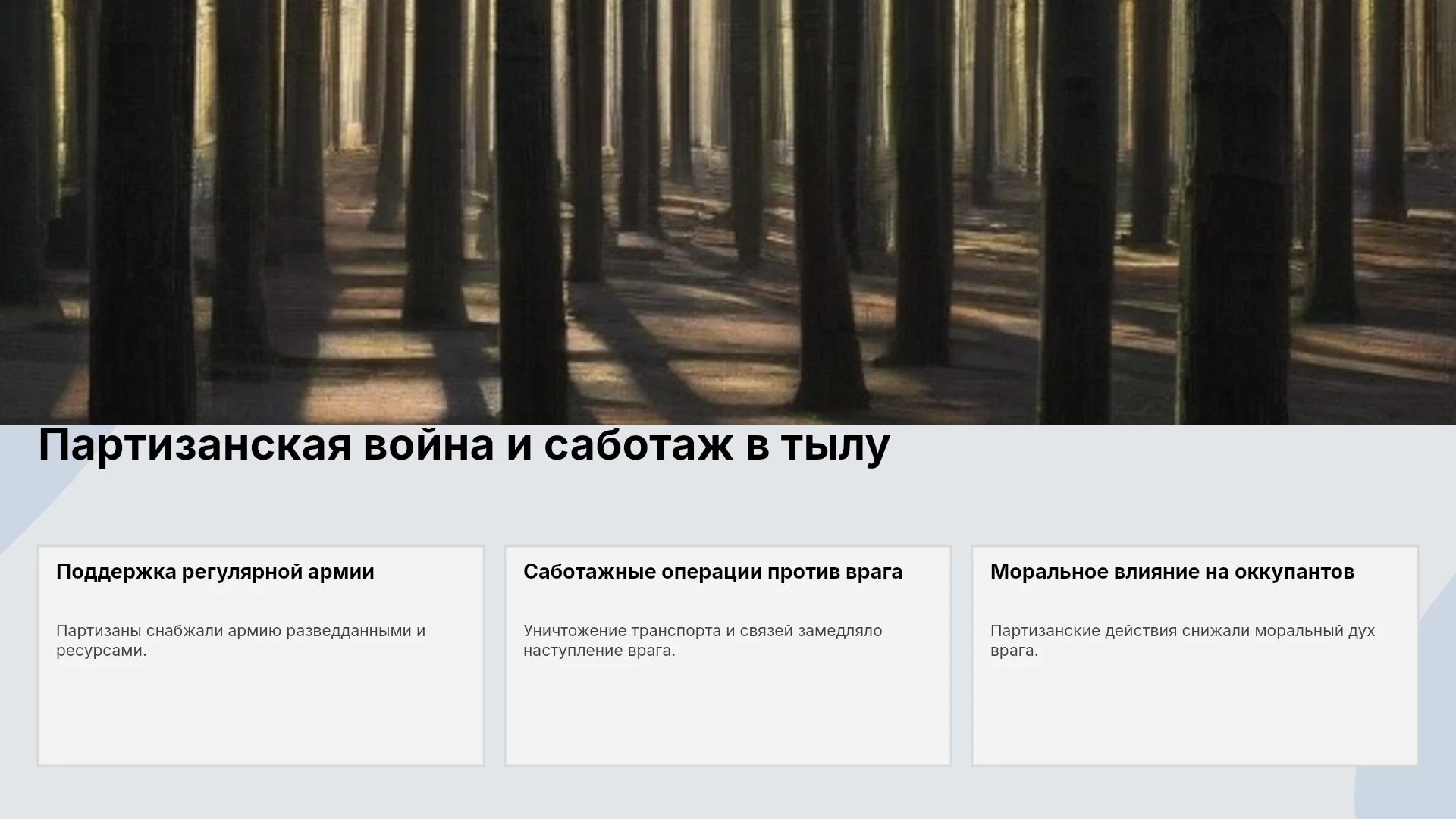Select the forest photo at the top
Screen dimensions: 1456x819
pyautogui.click(x=728, y=212)
